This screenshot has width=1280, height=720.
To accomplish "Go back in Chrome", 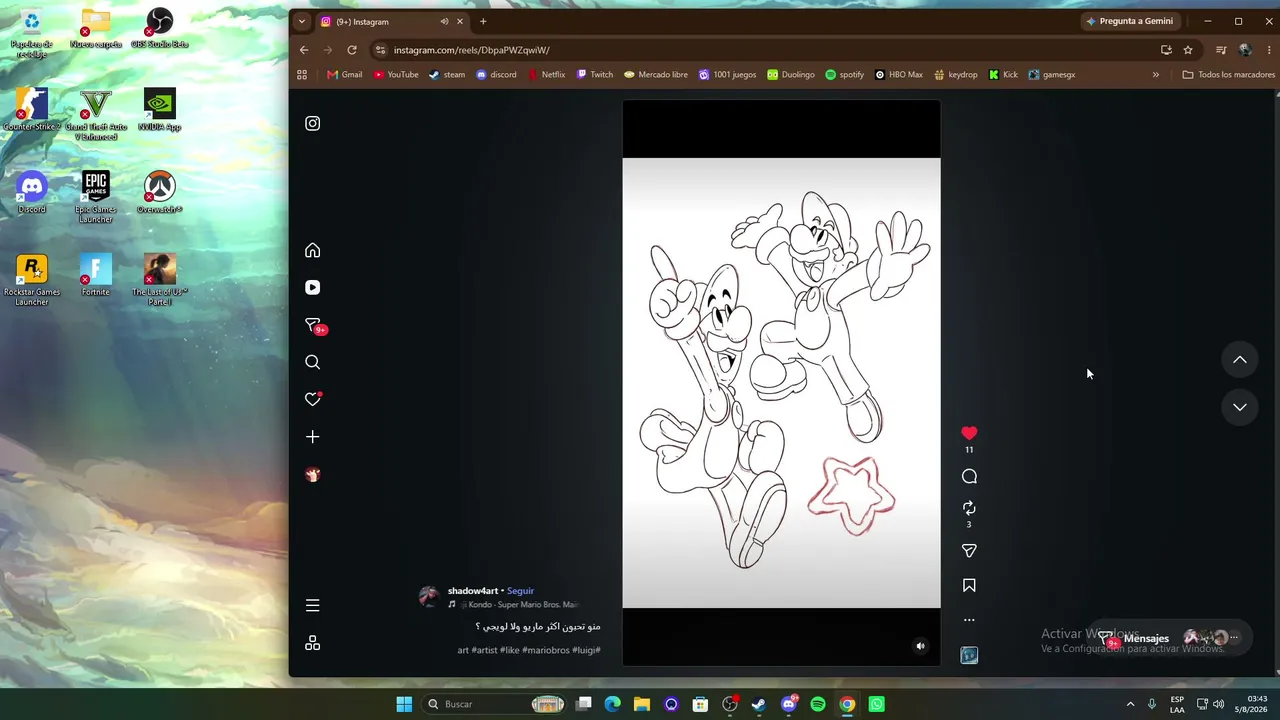I will (x=304, y=50).
